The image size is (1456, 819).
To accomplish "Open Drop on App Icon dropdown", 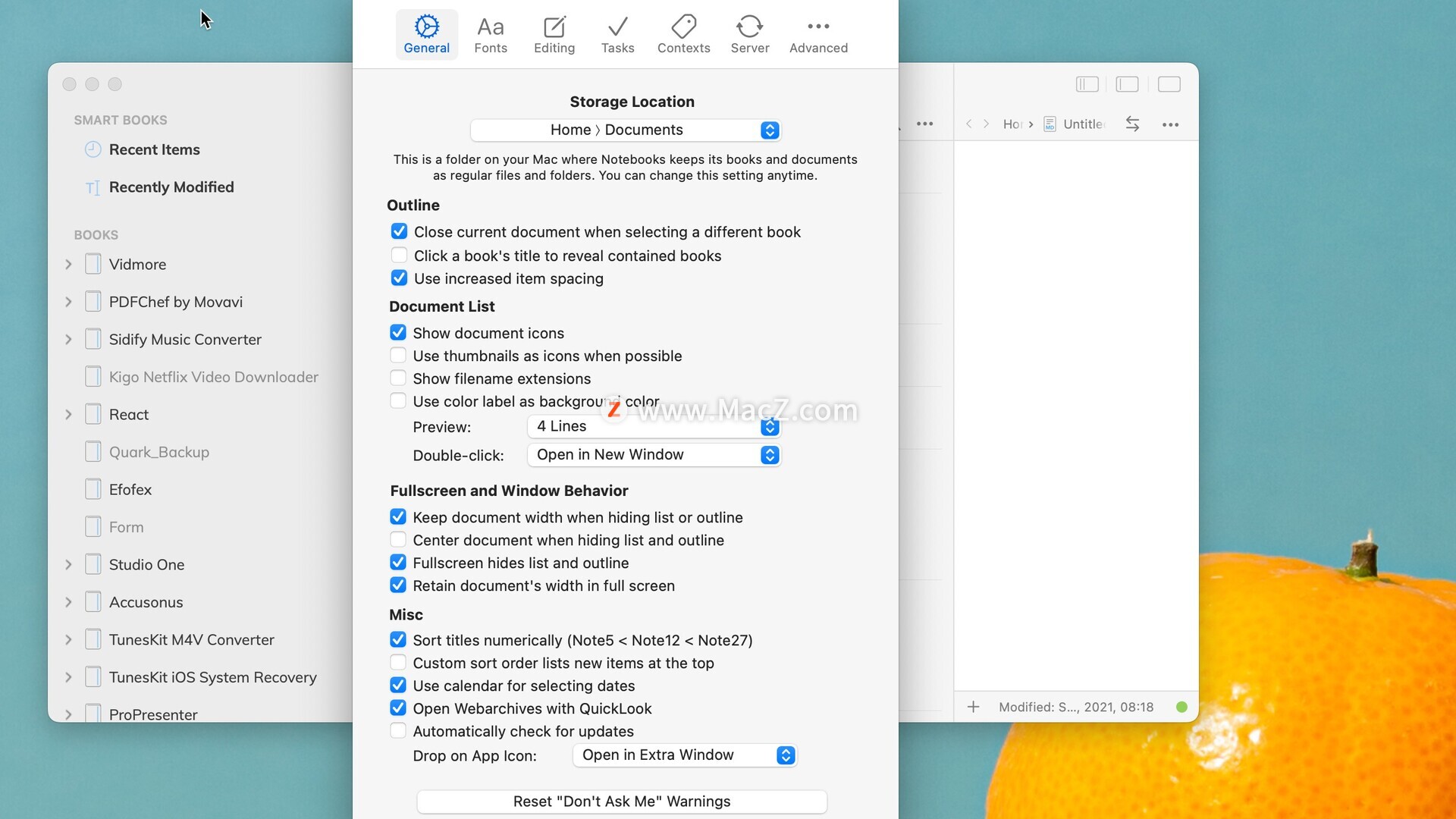I will (685, 755).
